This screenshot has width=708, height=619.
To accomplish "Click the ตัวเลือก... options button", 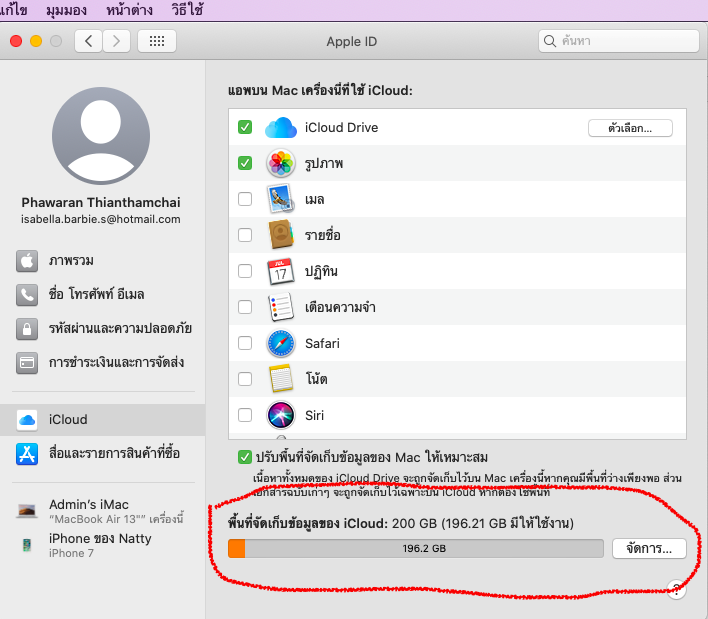I will pyautogui.click(x=630, y=128).
